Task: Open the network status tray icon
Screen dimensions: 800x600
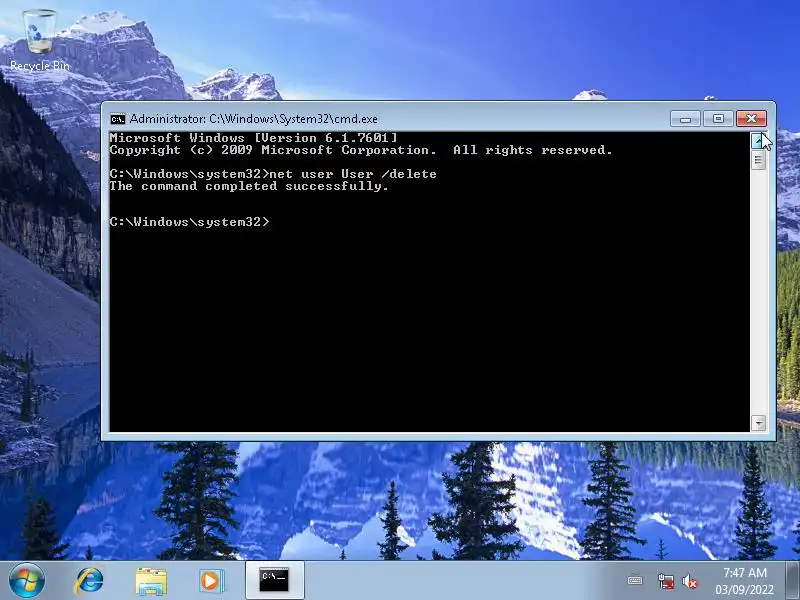Action: (665, 581)
